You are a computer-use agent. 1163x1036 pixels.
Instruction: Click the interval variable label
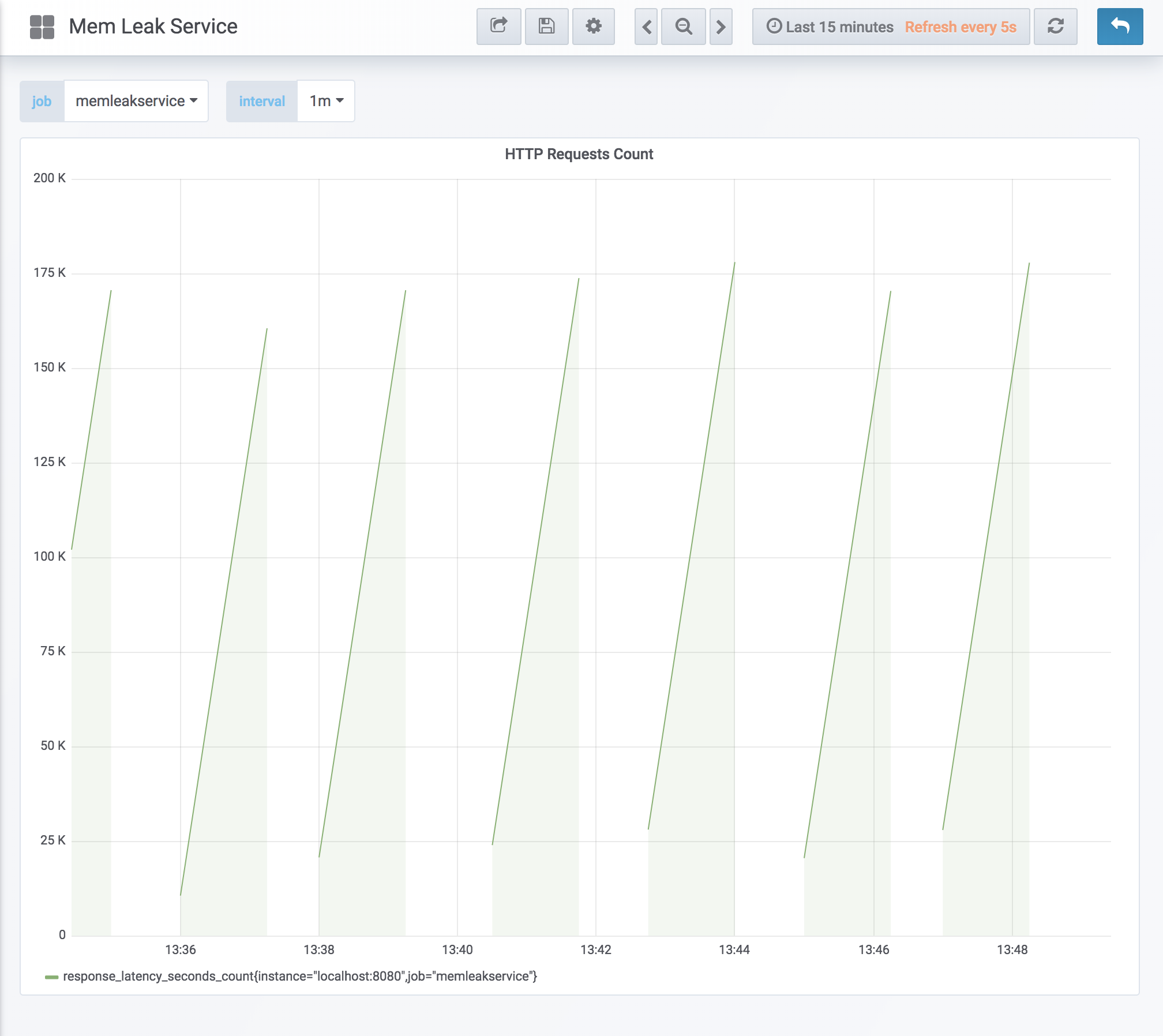(262, 101)
